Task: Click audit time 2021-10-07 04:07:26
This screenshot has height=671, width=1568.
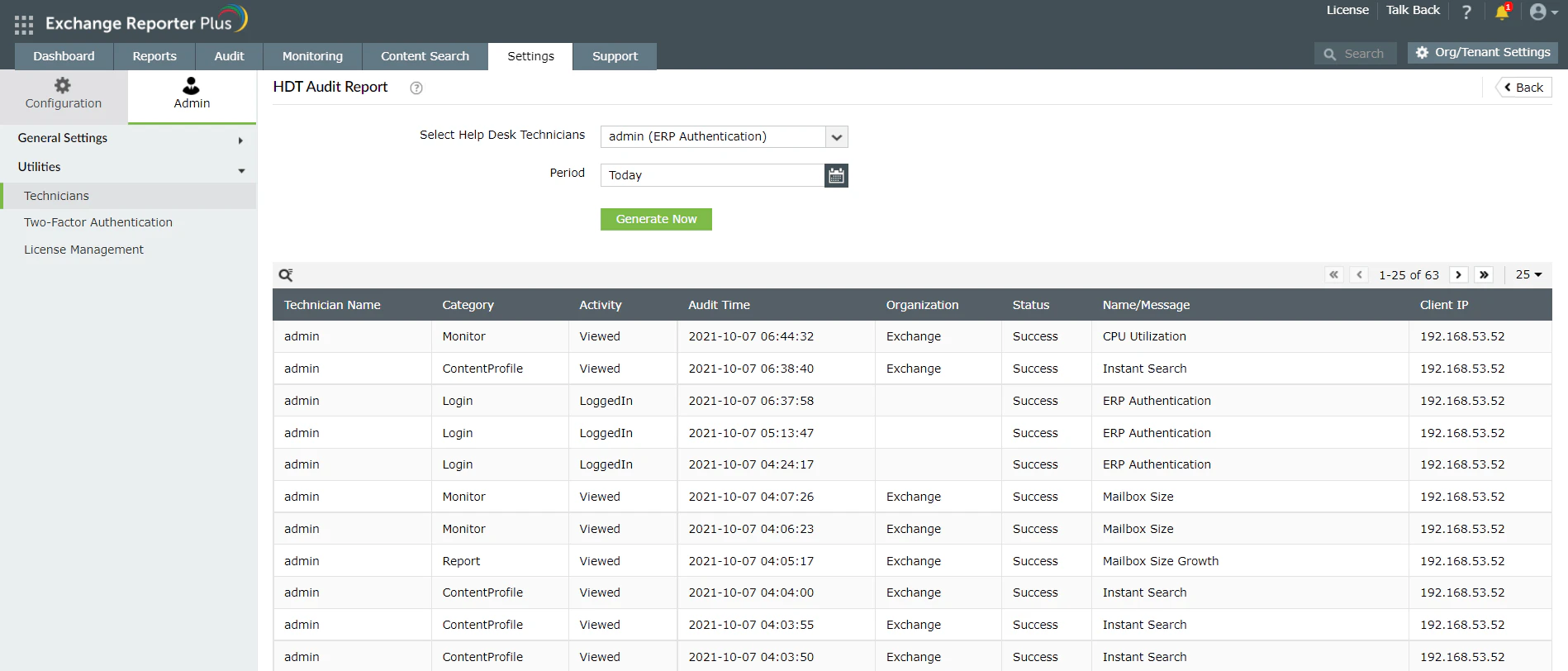Action: tap(751, 497)
